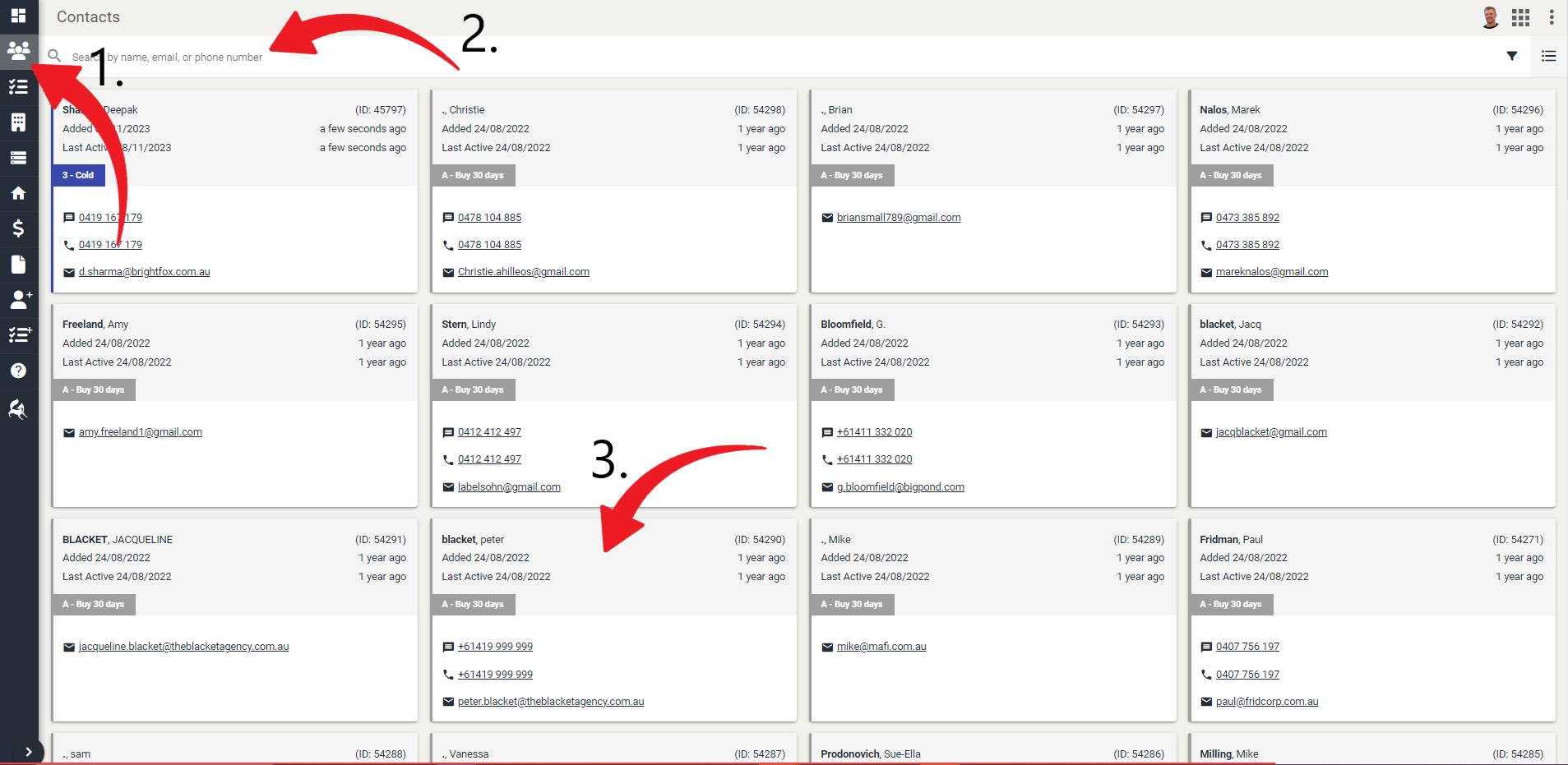Click the search magnifier icon
Image resolution: width=1568 pixels, height=765 pixels.
pos(53,55)
